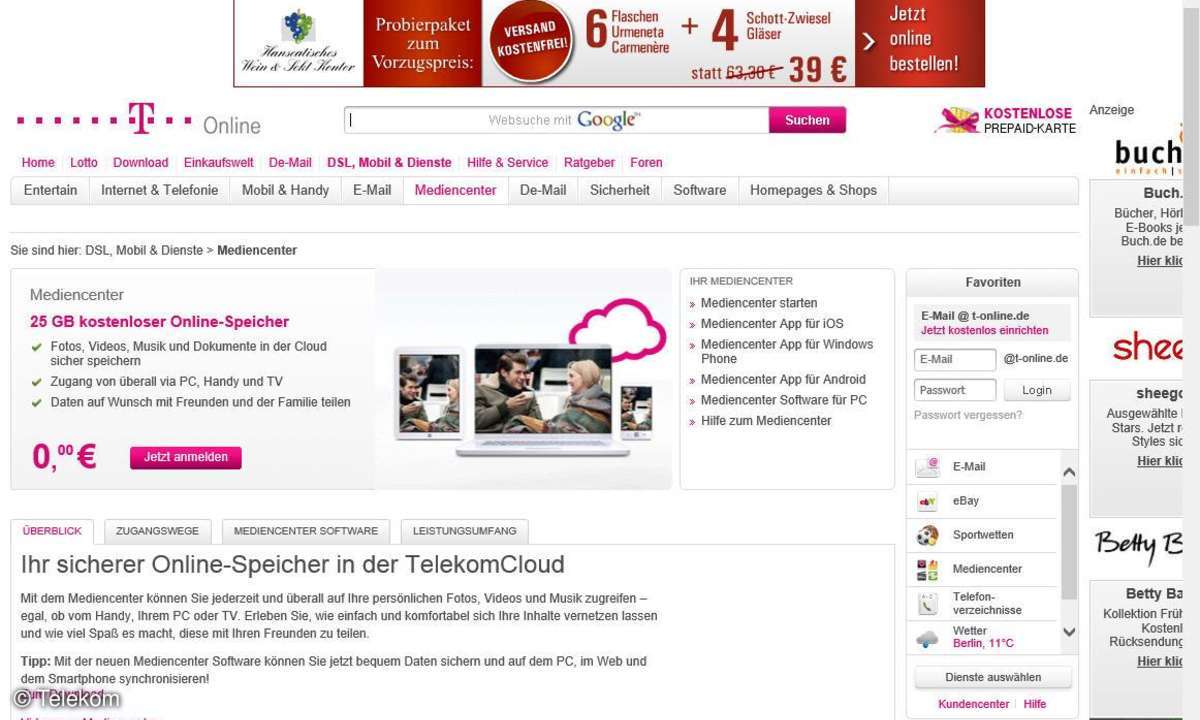
Task: Open the Sportwetten soccer ball icon
Action: point(928,535)
